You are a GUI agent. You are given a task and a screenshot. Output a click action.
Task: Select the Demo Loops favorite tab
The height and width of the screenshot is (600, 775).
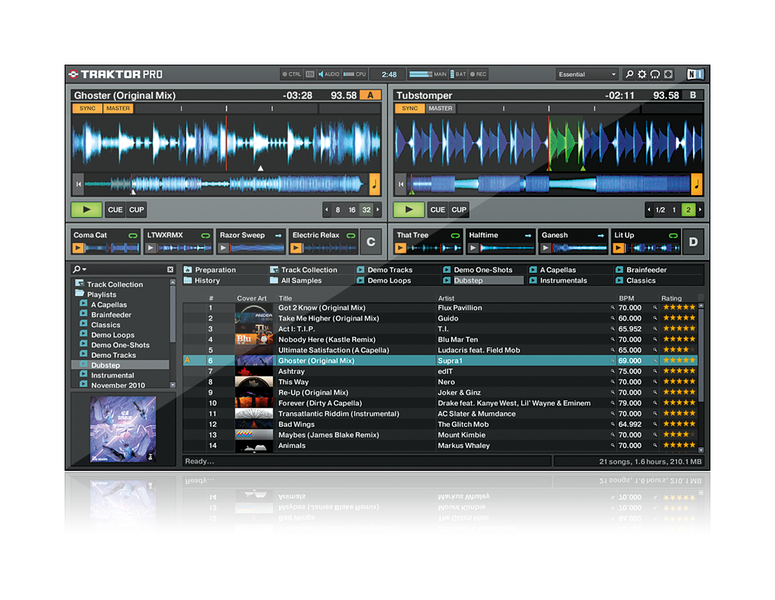pyautogui.click(x=389, y=281)
